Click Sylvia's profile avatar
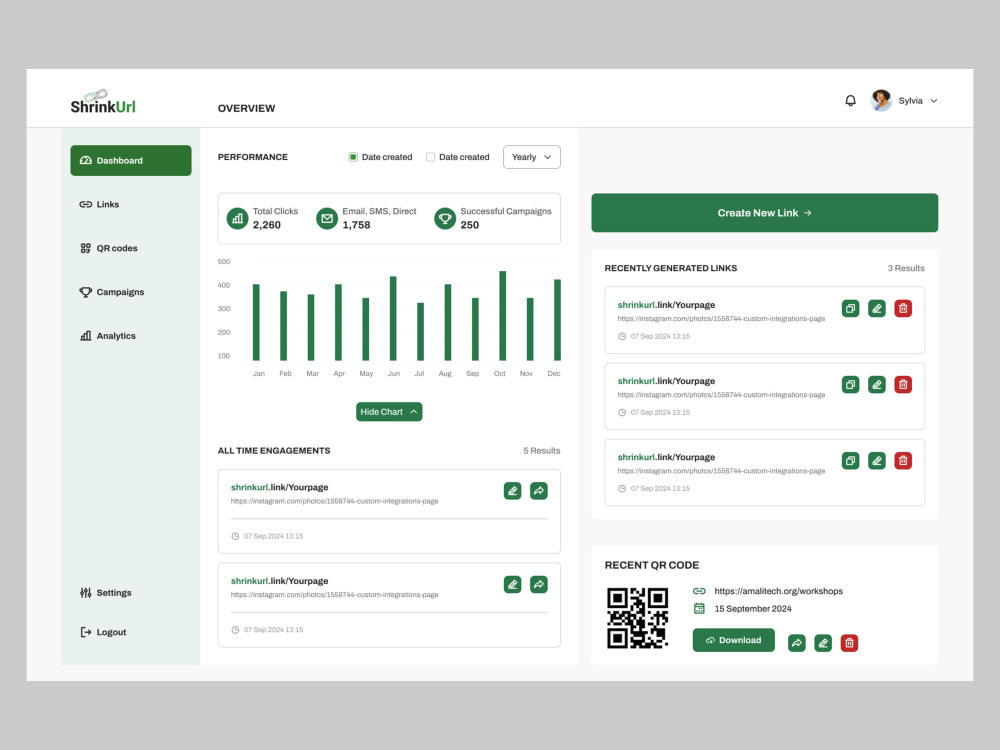This screenshot has height=750, width=1000. click(881, 101)
